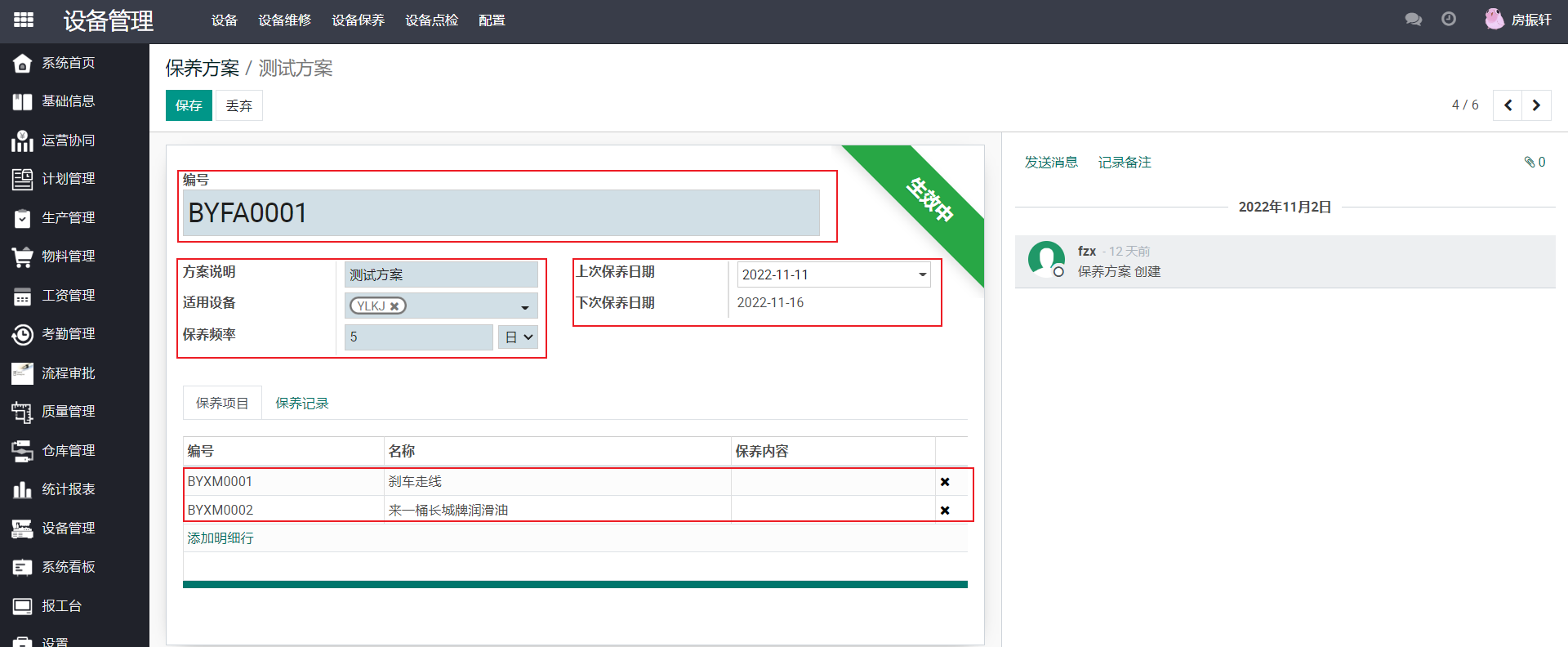
Task: Expand the 上次保养日期 date picker
Action: 922,274
